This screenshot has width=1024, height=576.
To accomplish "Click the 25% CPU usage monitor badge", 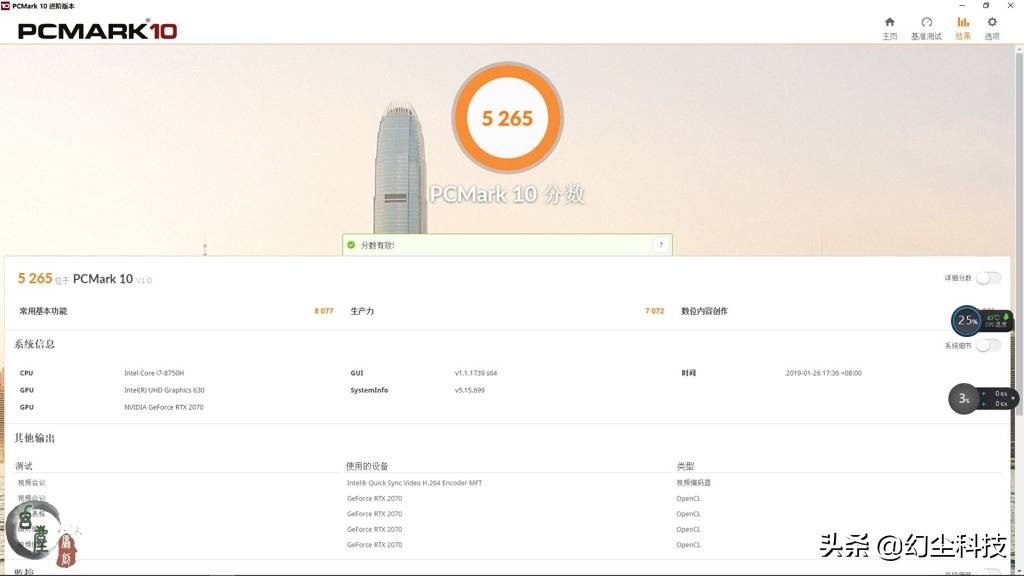I will [966, 321].
